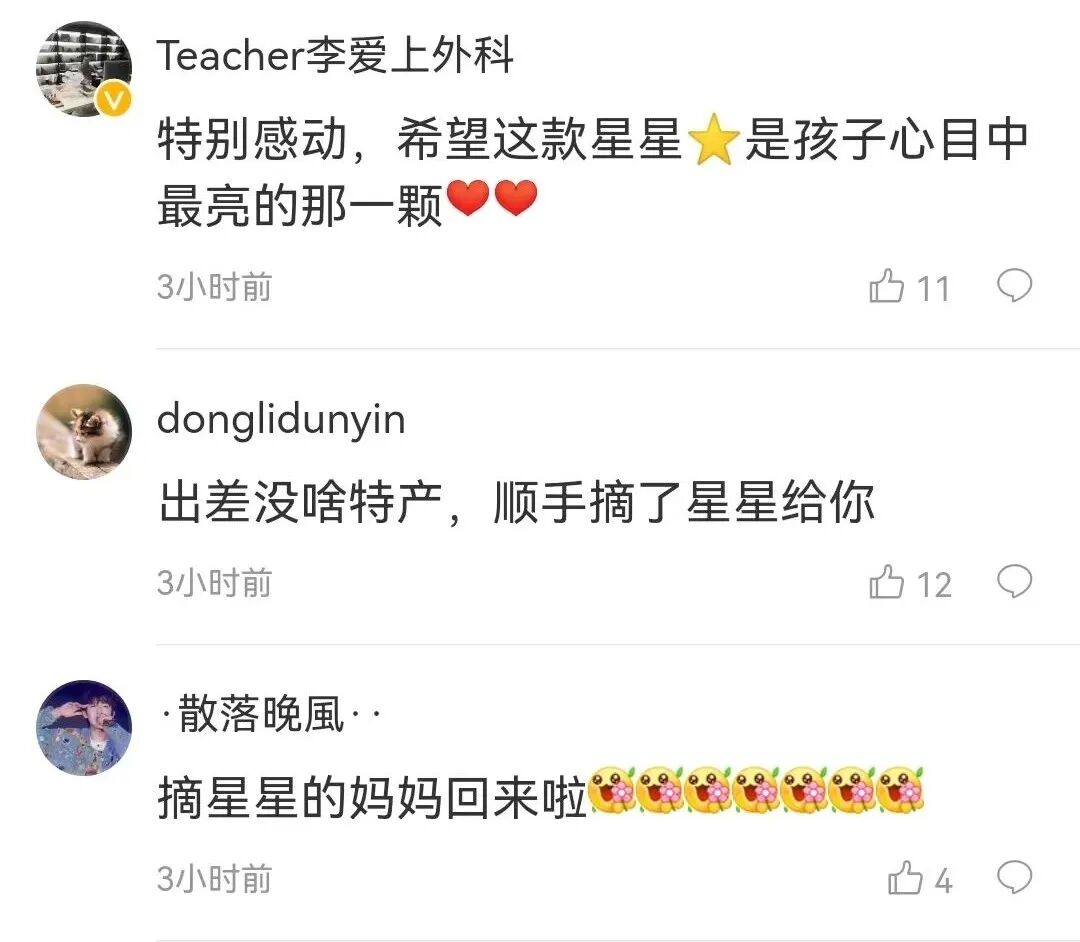Image resolution: width=1080 pixels, height=942 pixels.
Task: Tap the flower-face emoji row
Action: point(756,791)
